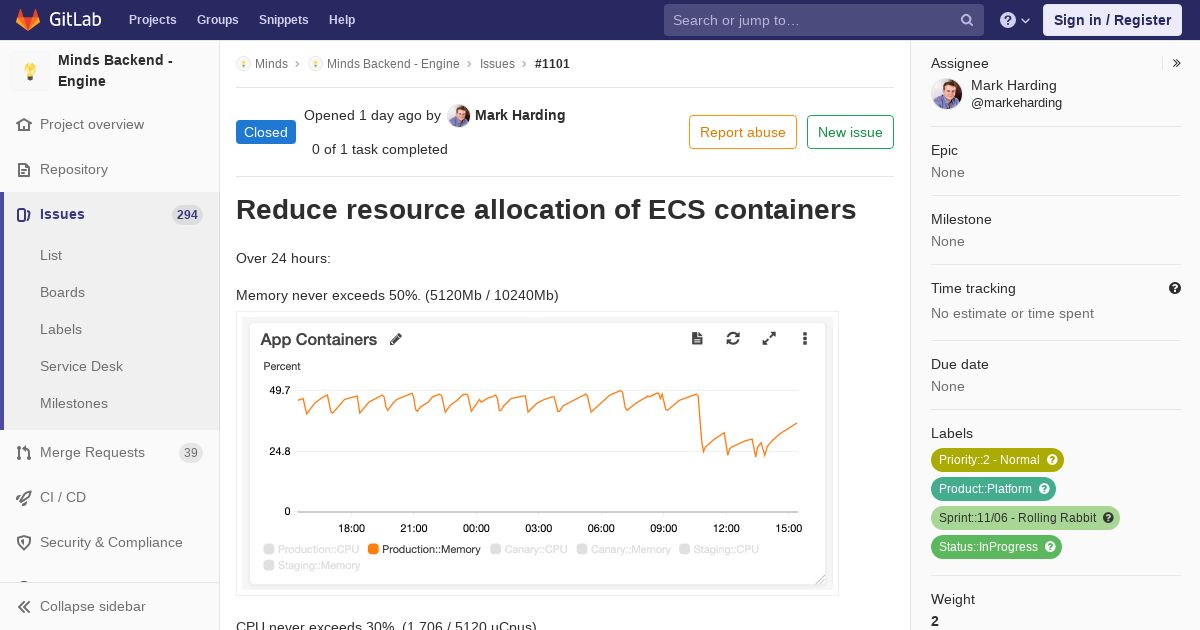
Task: Toggle the Production::Memory legend entry
Action: click(x=424, y=549)
